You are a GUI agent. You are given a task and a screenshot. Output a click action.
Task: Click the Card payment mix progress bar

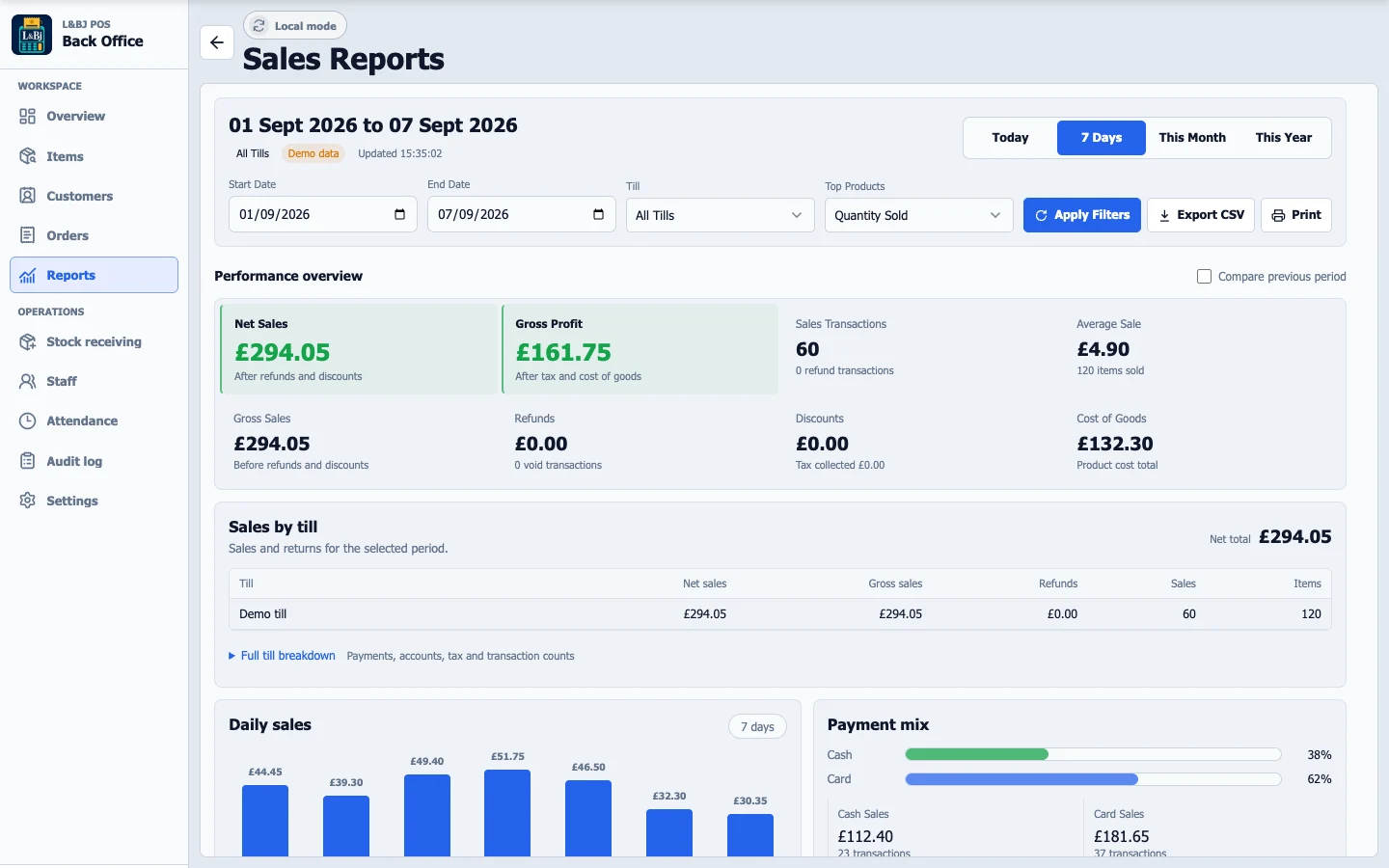click(1093, 779)
